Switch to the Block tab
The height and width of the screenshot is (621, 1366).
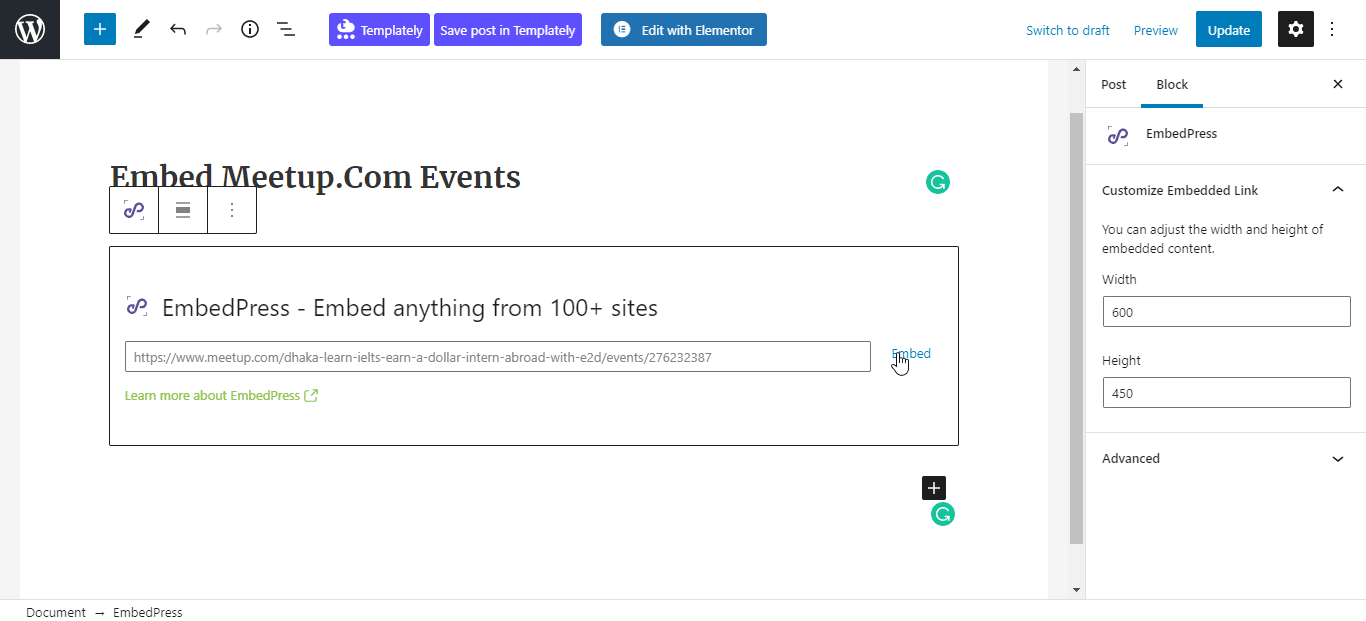click(1172, 84)
